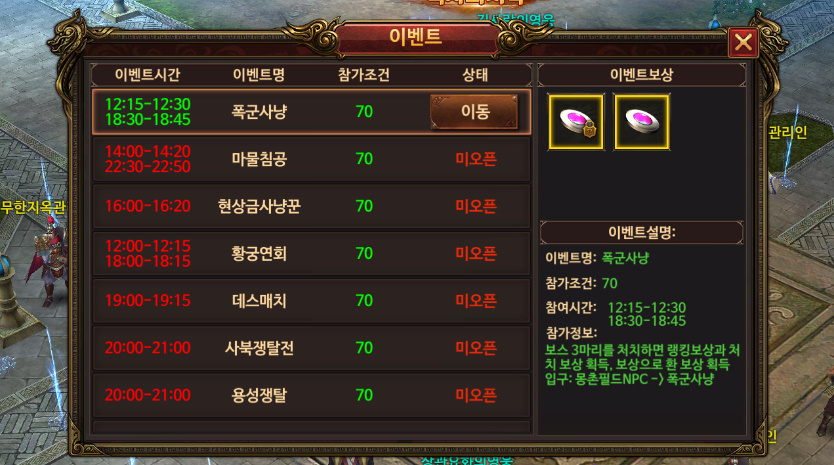Click the locked pink gem reward icon
This screenshot has width=834, height=465.
(x=577, y=122)
